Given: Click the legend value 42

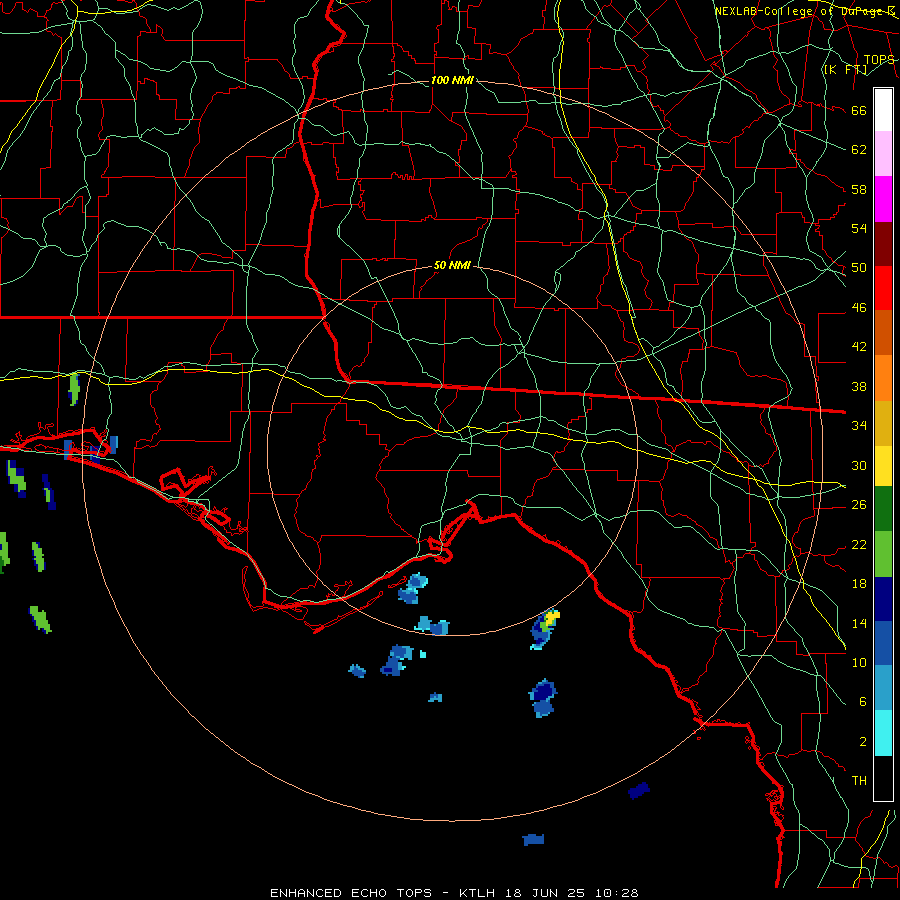Looking at the screenshot, I should pos(859,347).
